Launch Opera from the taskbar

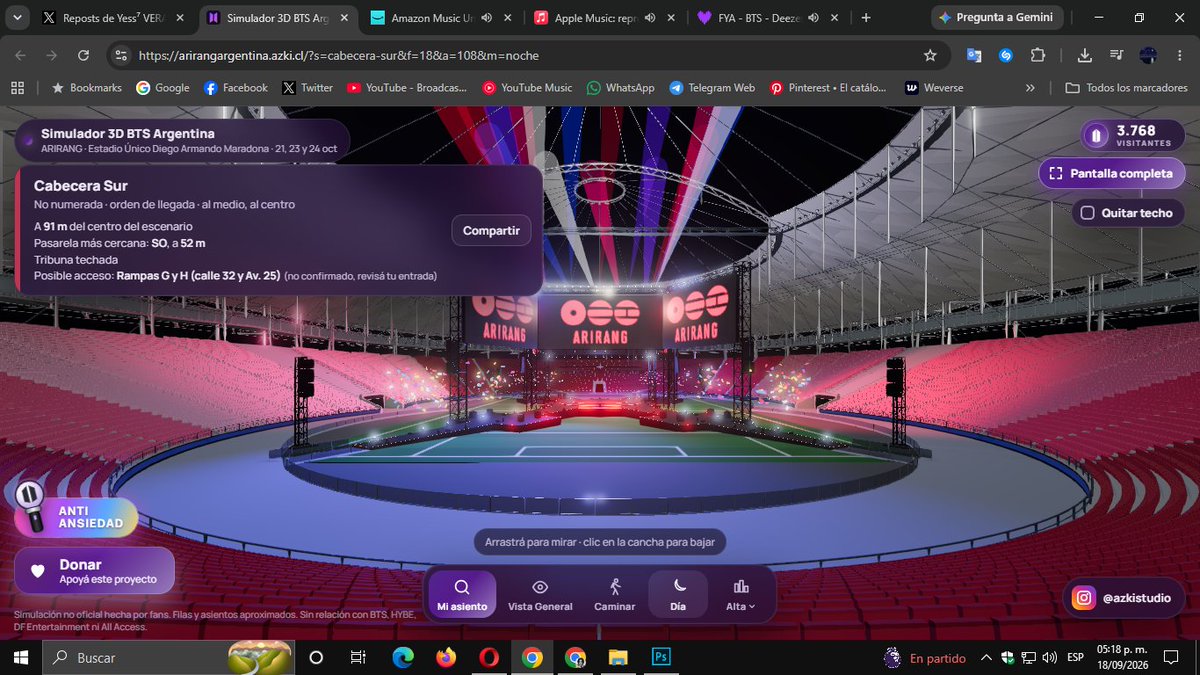(x=489, y=658)
